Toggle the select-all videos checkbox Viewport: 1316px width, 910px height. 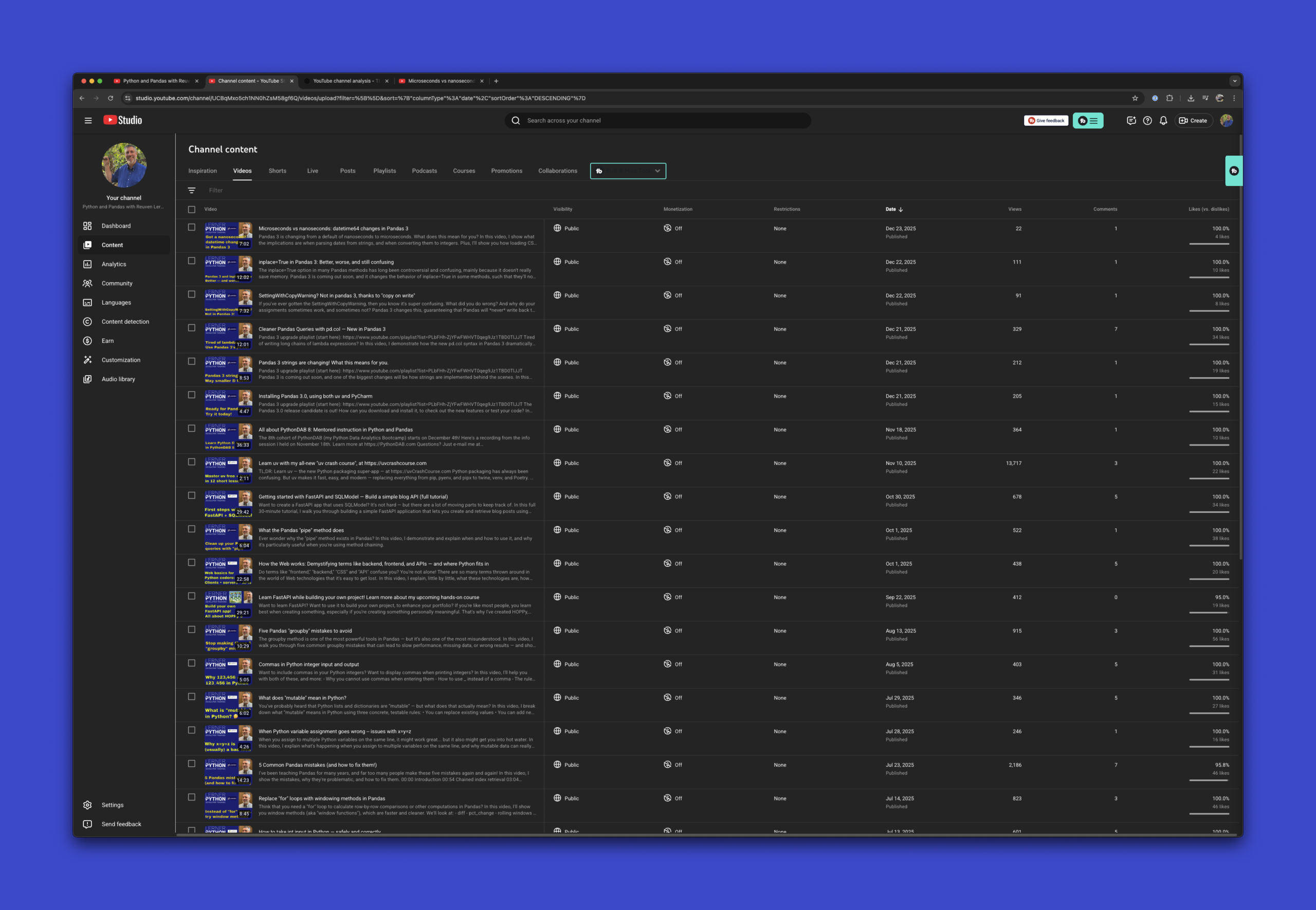[x=192, y=209]
